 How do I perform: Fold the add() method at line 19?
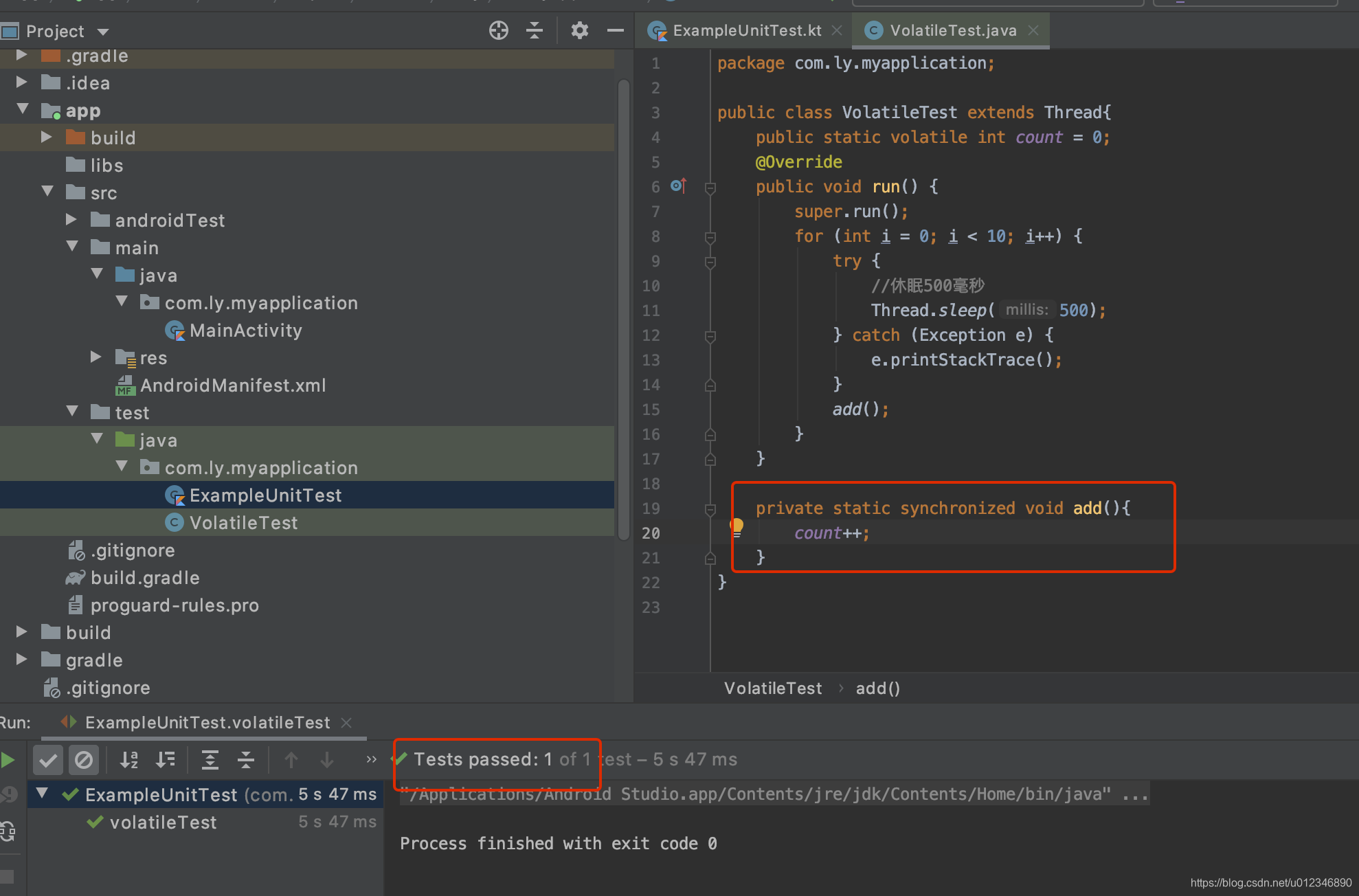pos(710,509)
